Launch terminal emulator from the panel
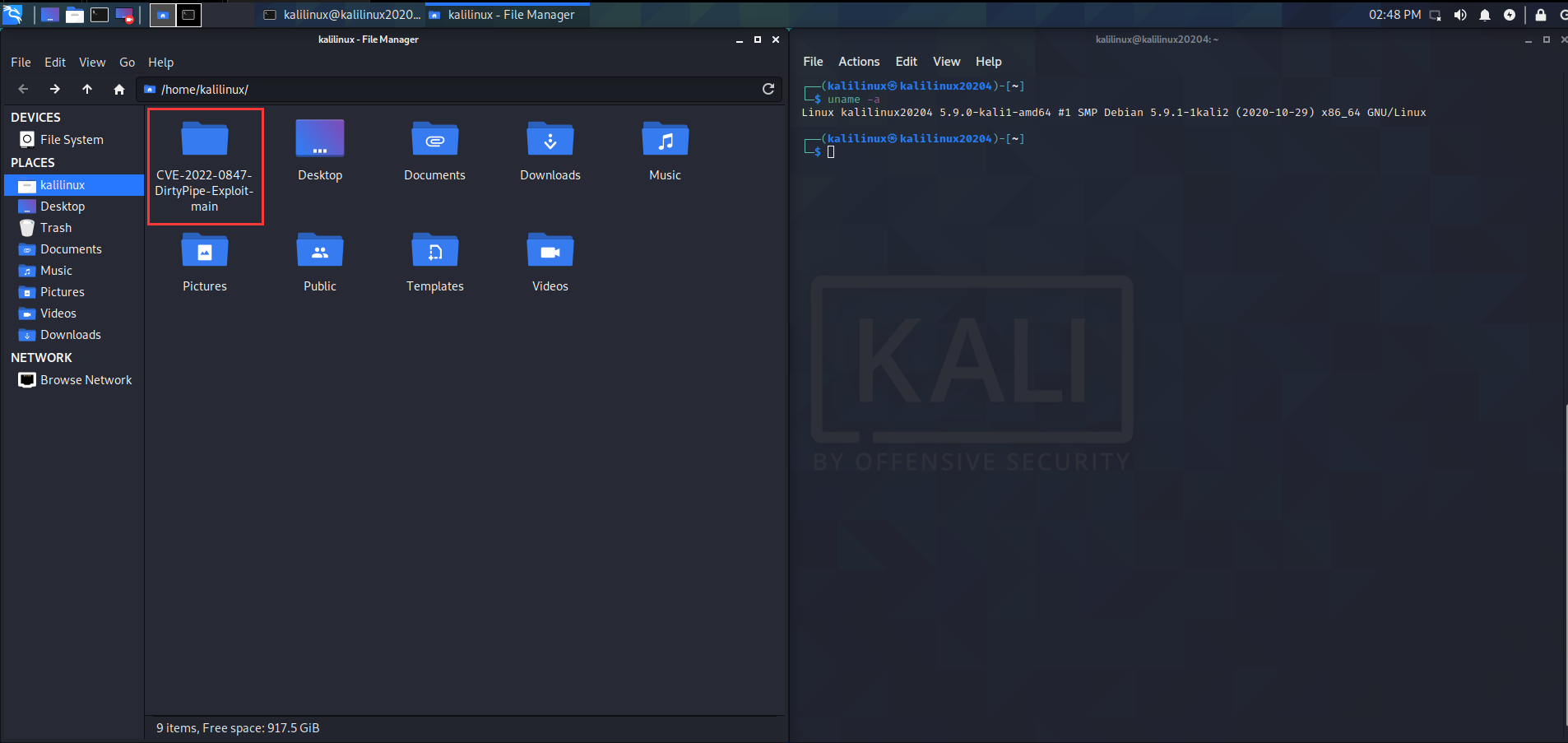Image resolution: width=1568 pixels, height=743 pixels. coord(100,15)
